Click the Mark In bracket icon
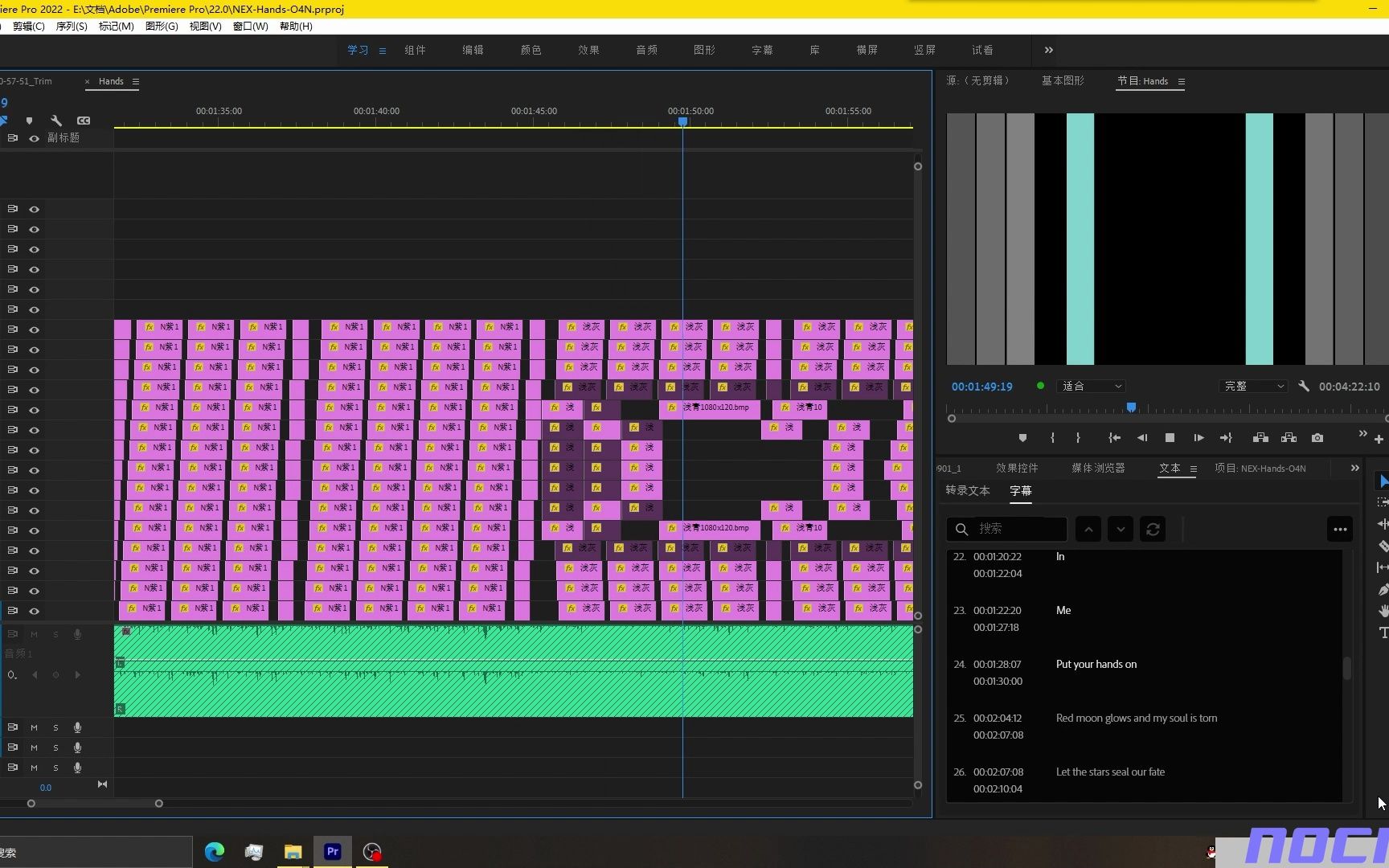 coord(1052,438)
